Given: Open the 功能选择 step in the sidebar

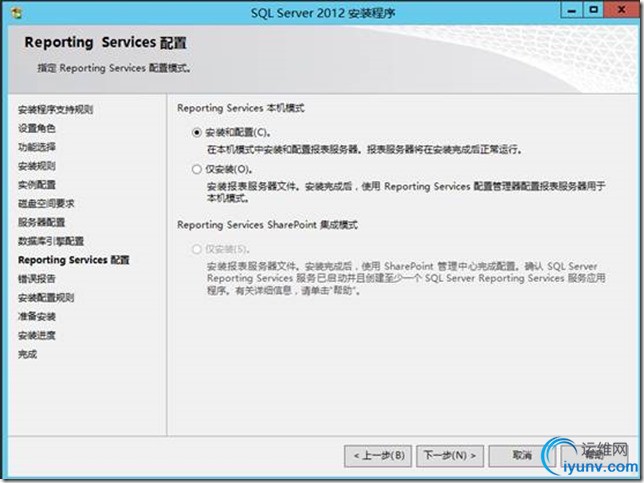Looking at the screenshot, I should click(x=37, y=147).
